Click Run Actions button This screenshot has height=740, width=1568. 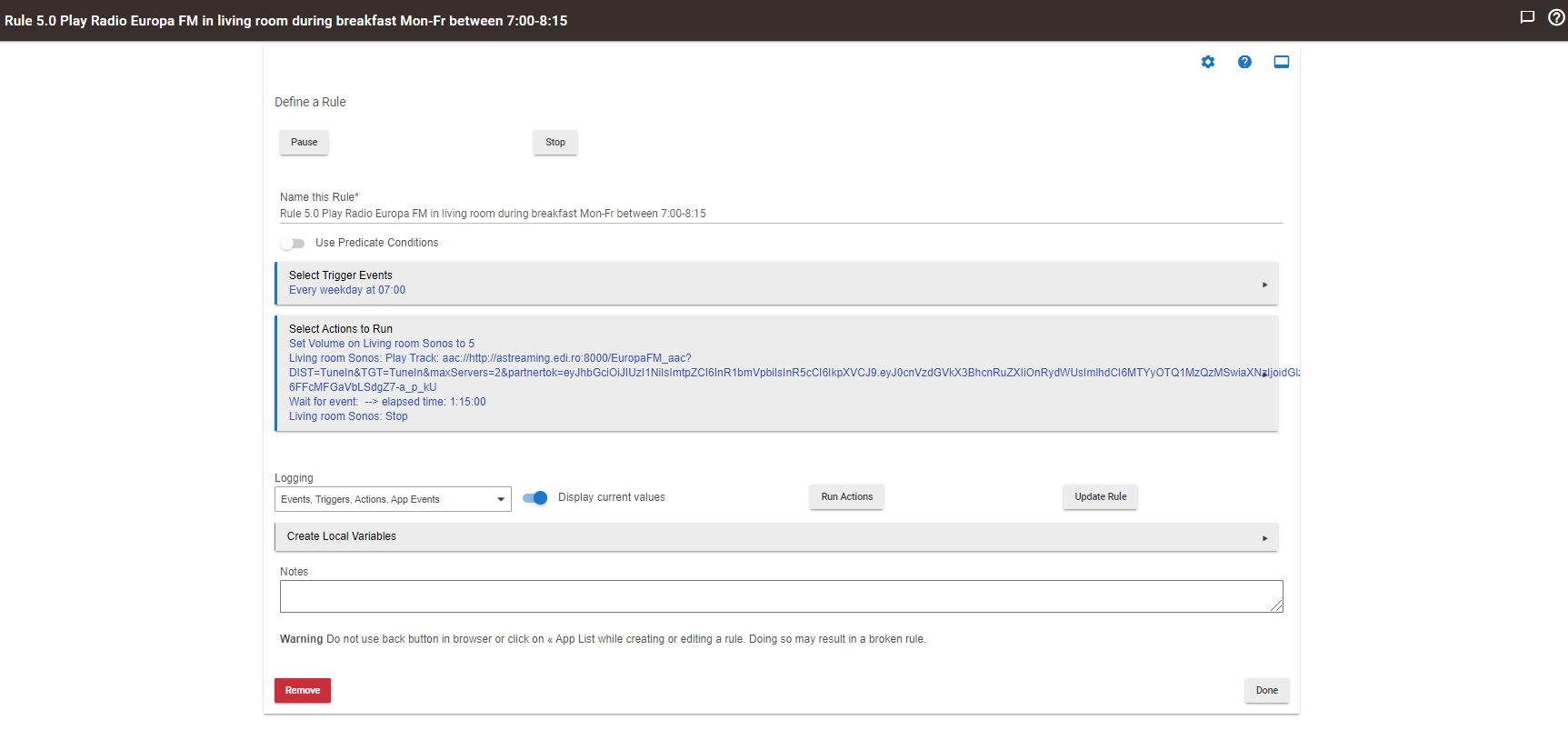point(846,497)
